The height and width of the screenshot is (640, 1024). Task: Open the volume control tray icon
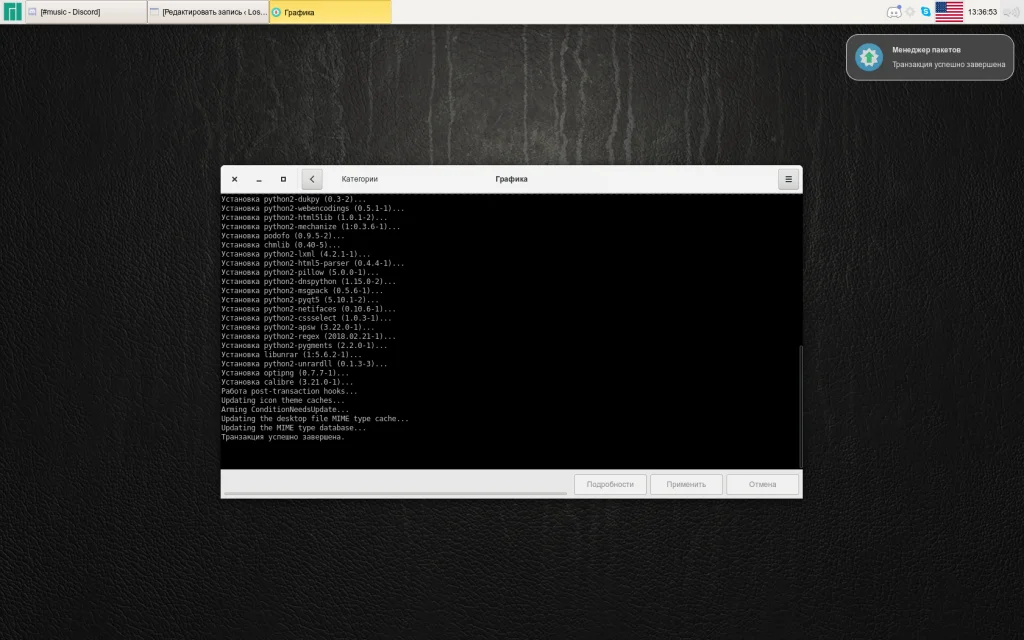click(x=1010, y=12)
